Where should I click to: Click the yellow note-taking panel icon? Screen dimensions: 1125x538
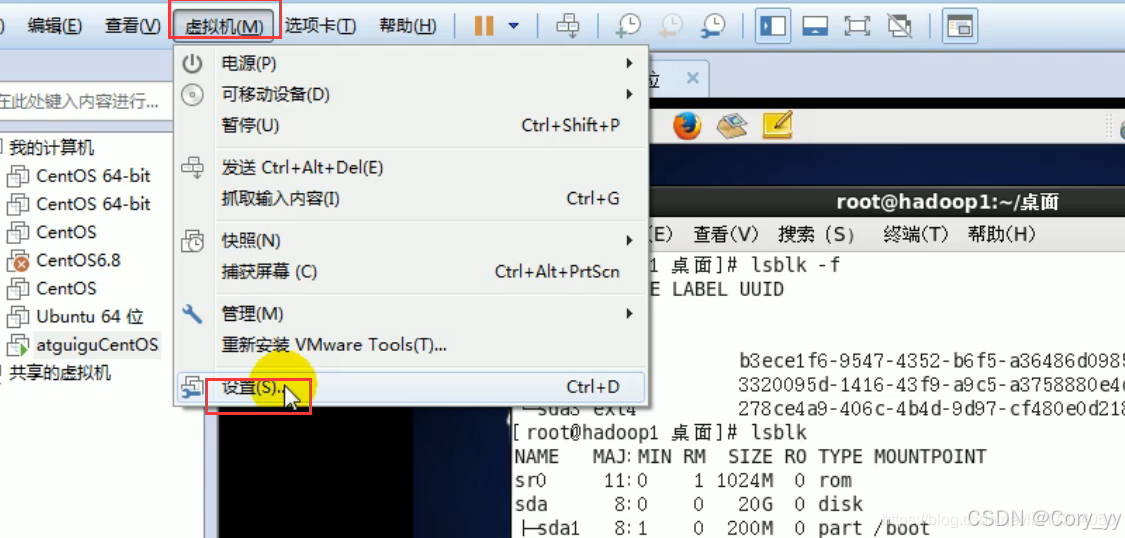point(778,126)
